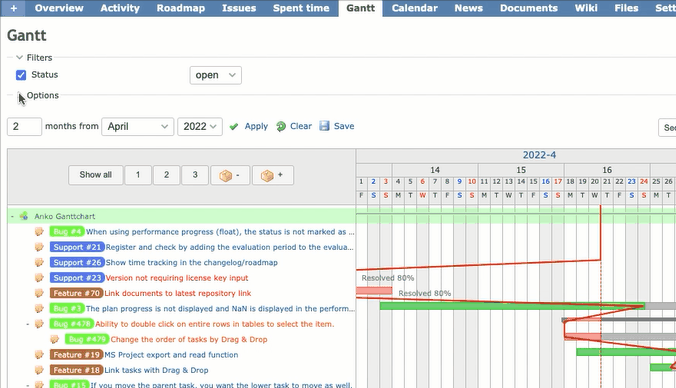Image resolution: width=676 pixels, height=388 pixels.
Task: Click the green Bug #3 Gantt bar
Action: 512,306
